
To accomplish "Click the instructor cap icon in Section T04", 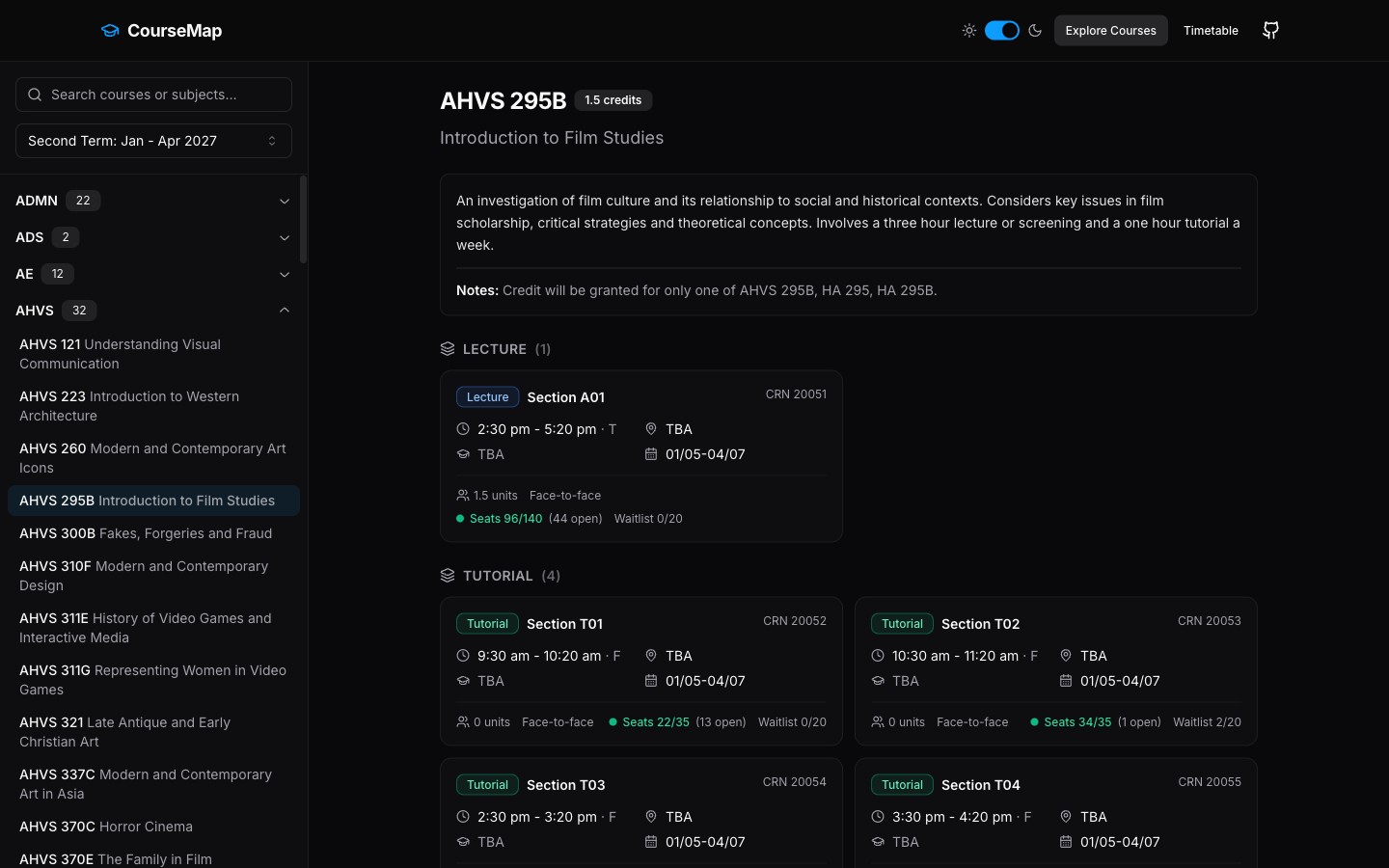I will (x=878, y=842).
